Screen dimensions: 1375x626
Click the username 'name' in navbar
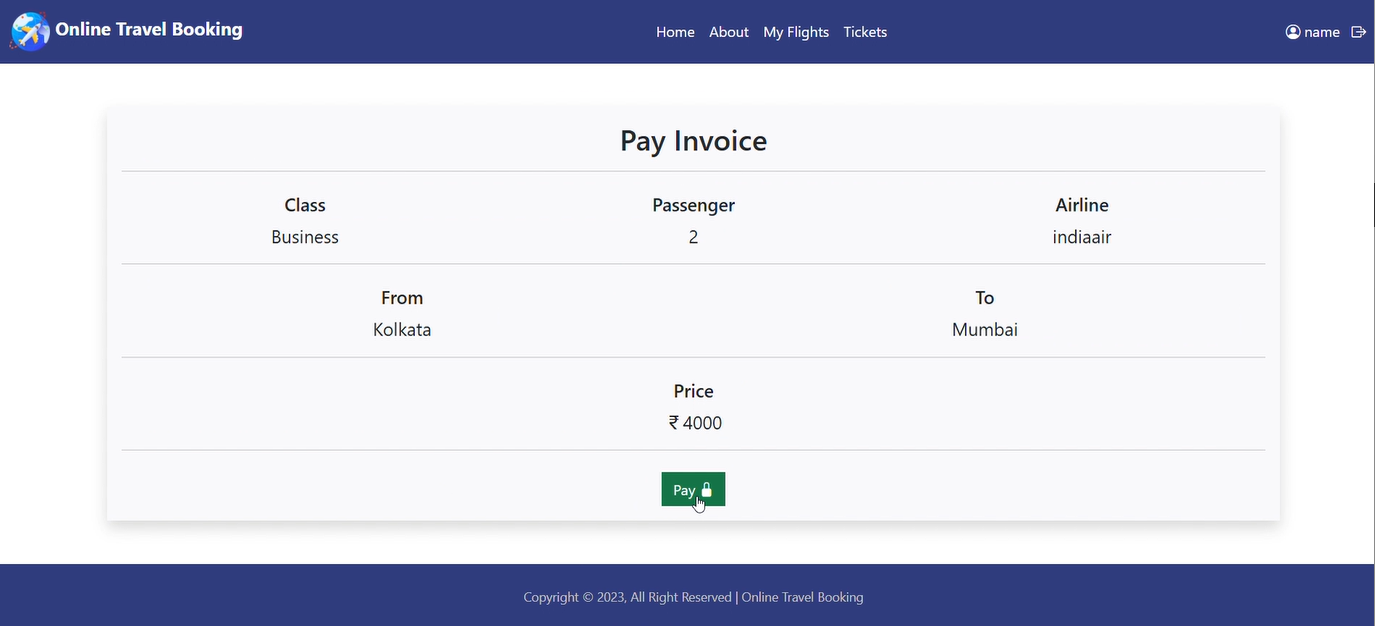click(x=1322, y=32)
